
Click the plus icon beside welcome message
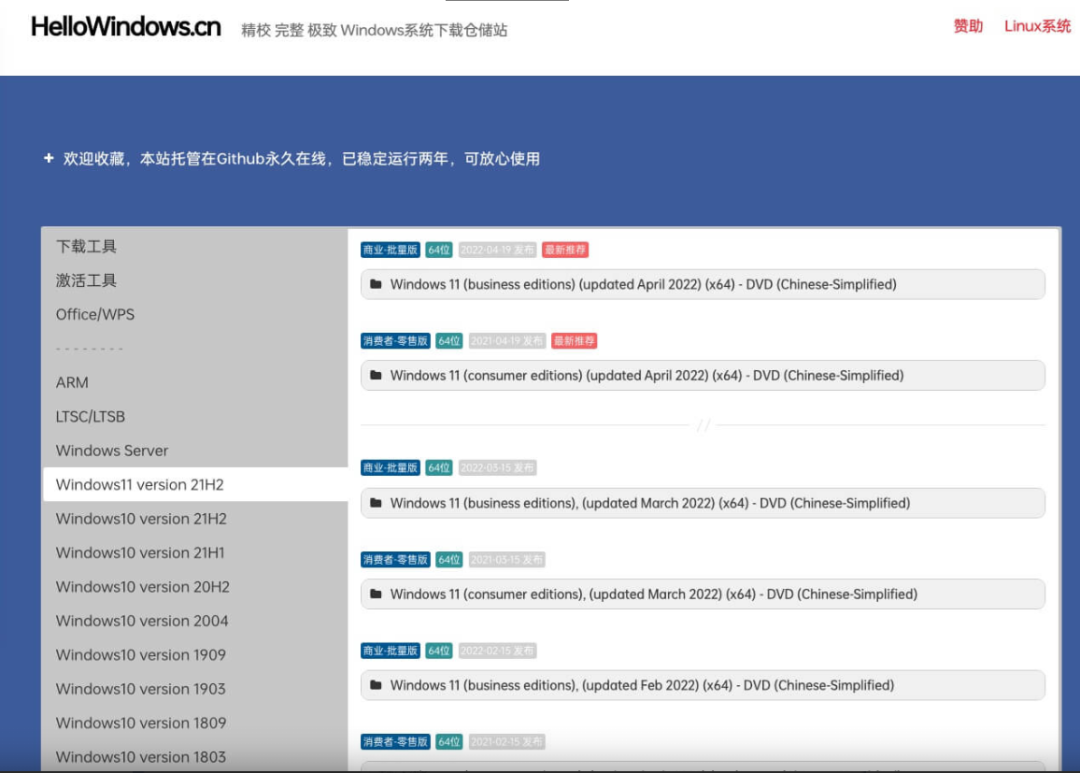(x=48, y=158)
